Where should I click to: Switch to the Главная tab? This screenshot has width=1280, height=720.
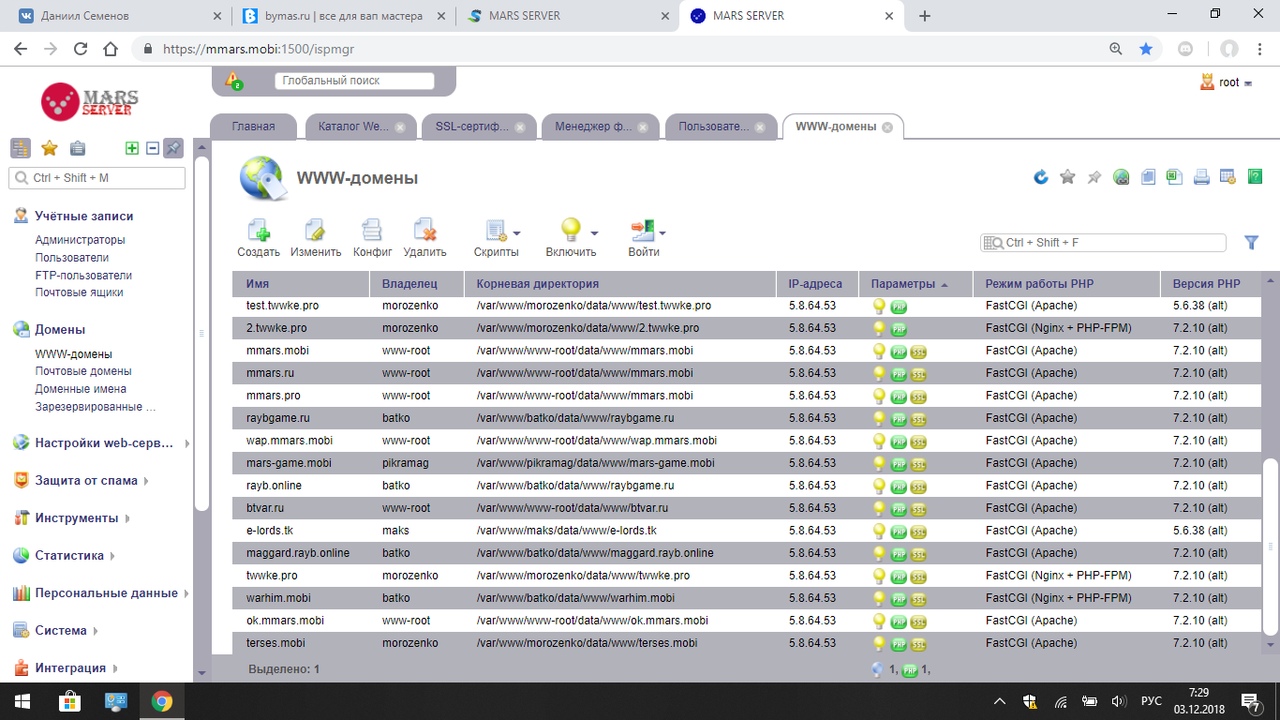(253, 127)
